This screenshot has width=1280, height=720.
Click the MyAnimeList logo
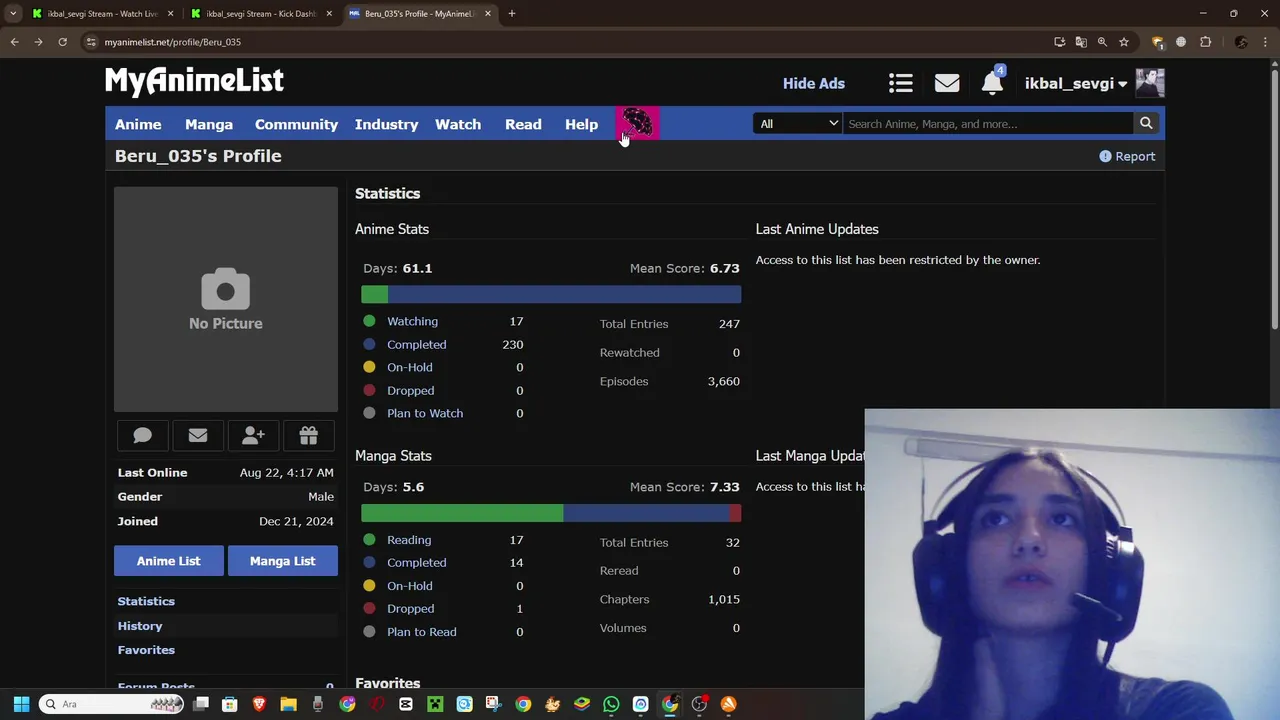[x=194, y=80]
